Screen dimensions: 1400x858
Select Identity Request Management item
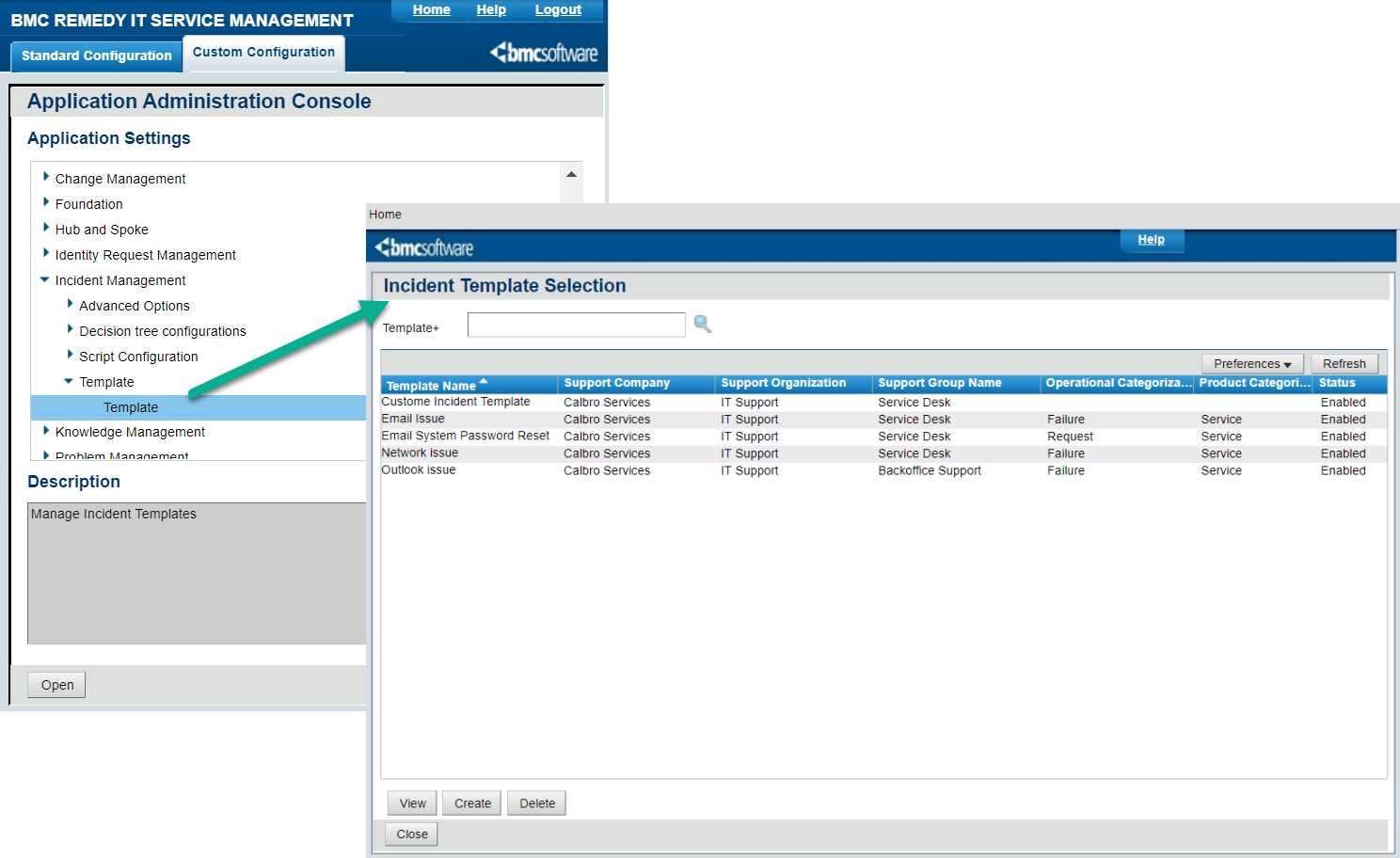146,255
